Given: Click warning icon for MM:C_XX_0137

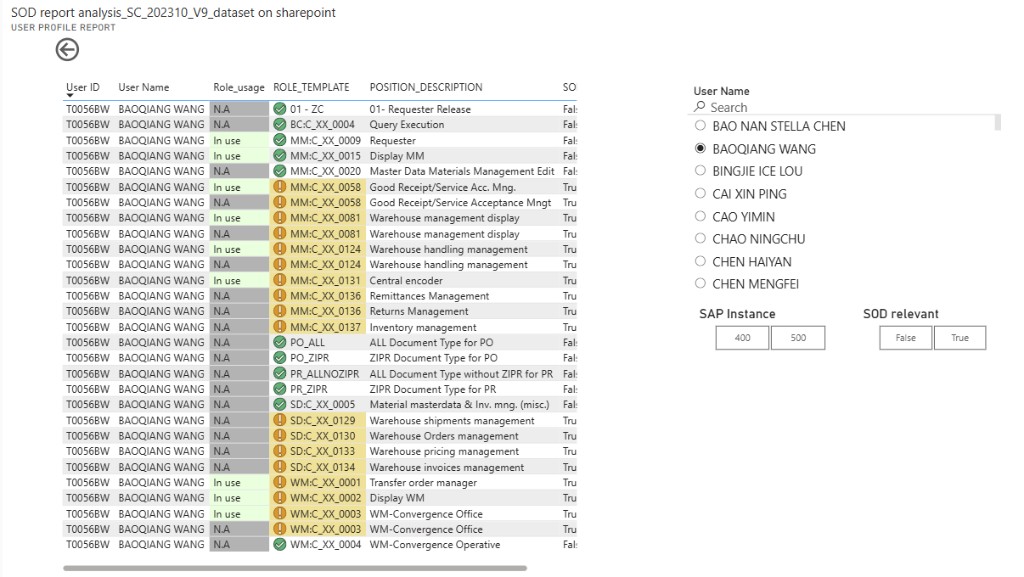Looking at the screenshot, I should click(280, 327).
